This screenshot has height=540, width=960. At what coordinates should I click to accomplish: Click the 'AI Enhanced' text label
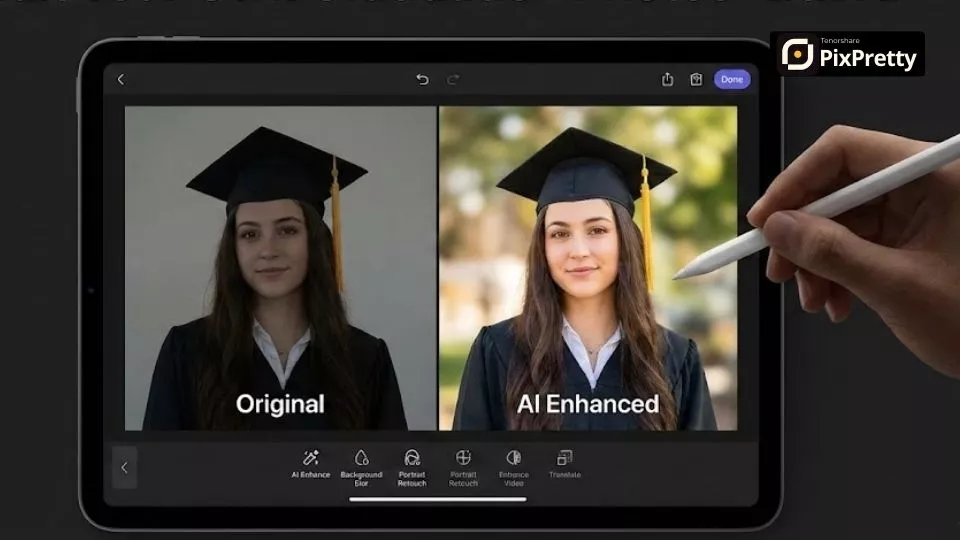coord(587,404)
